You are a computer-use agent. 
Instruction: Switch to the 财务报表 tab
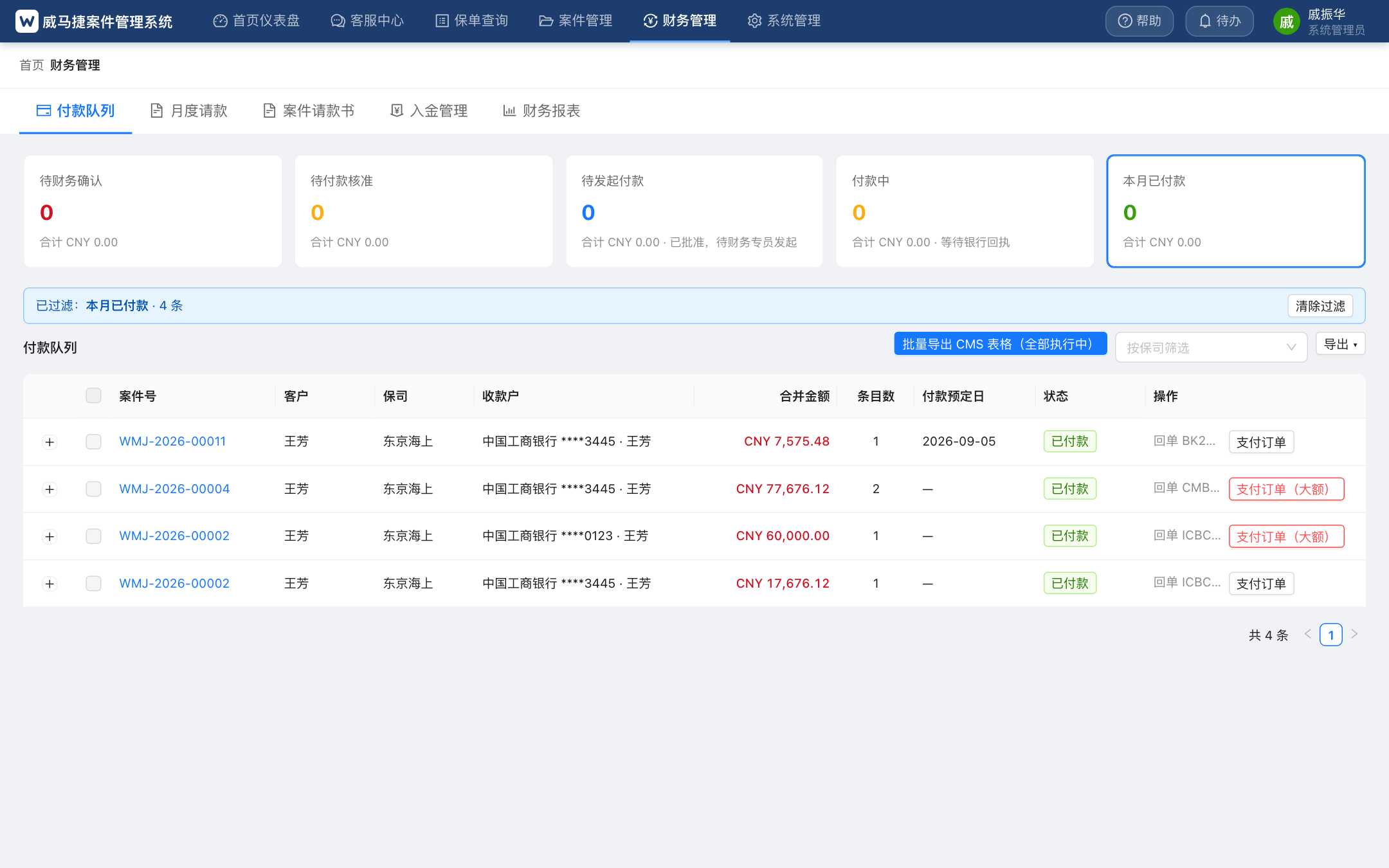[x=541, y=111]
